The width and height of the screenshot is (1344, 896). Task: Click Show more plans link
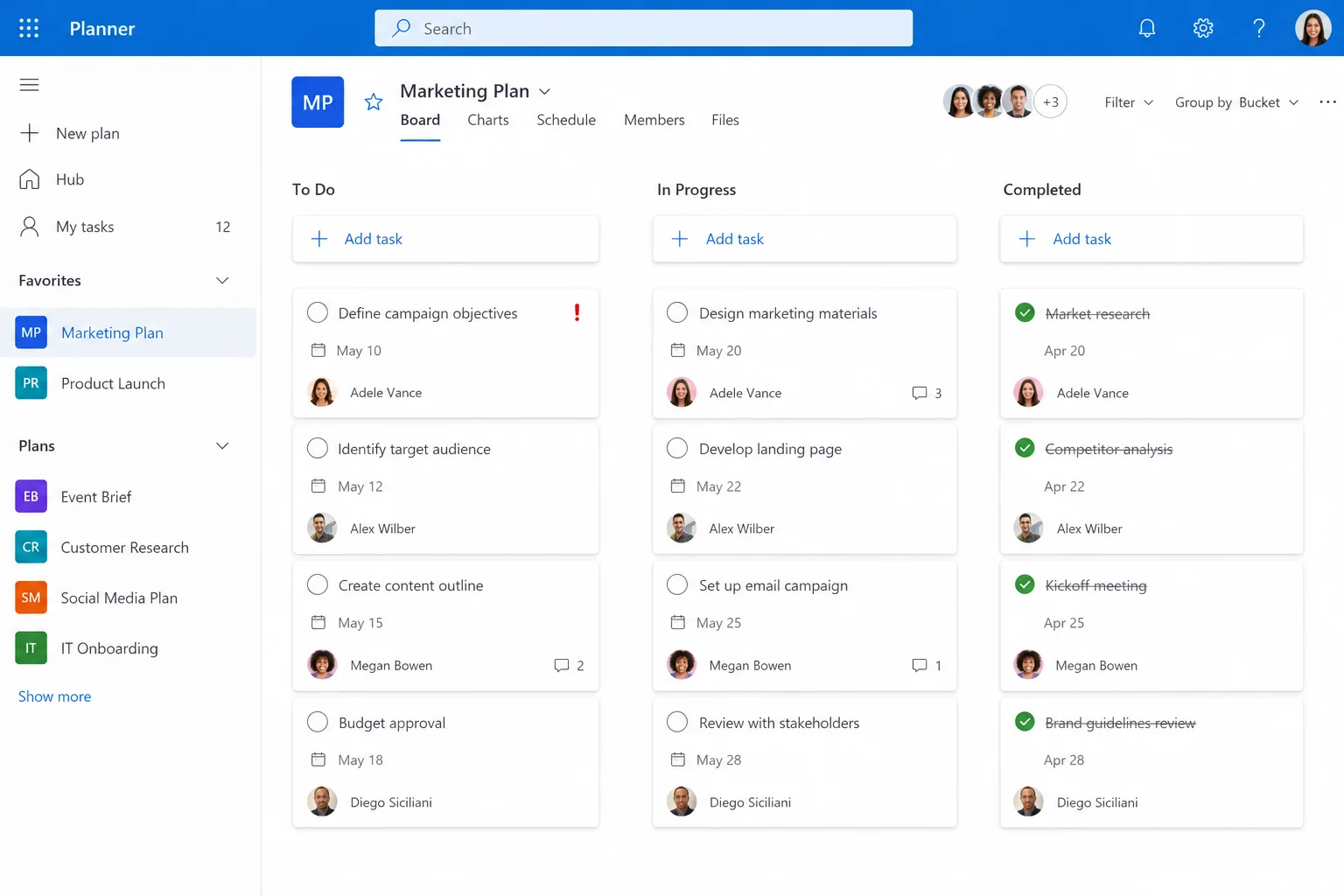[54, 696]
